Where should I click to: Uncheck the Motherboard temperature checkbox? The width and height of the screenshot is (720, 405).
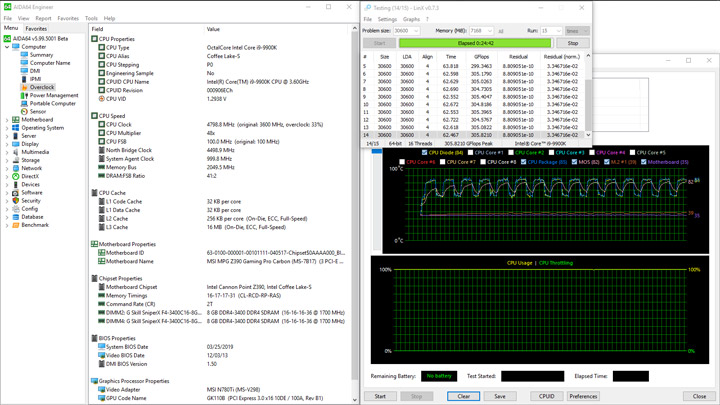click(644, 161)
